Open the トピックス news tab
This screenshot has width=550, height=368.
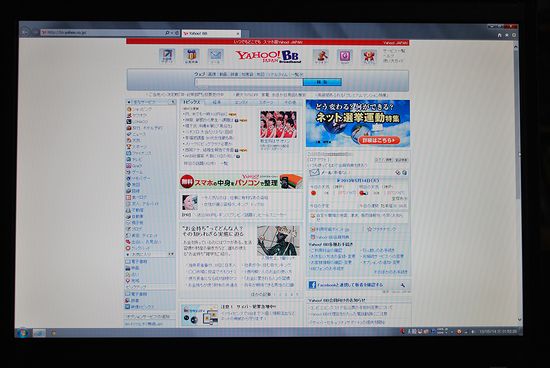192,102
